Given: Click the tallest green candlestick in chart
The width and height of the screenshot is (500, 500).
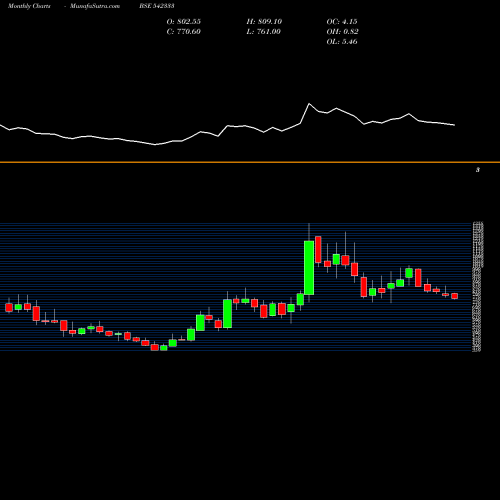Looking at the screenshot, I should point(309,268).
